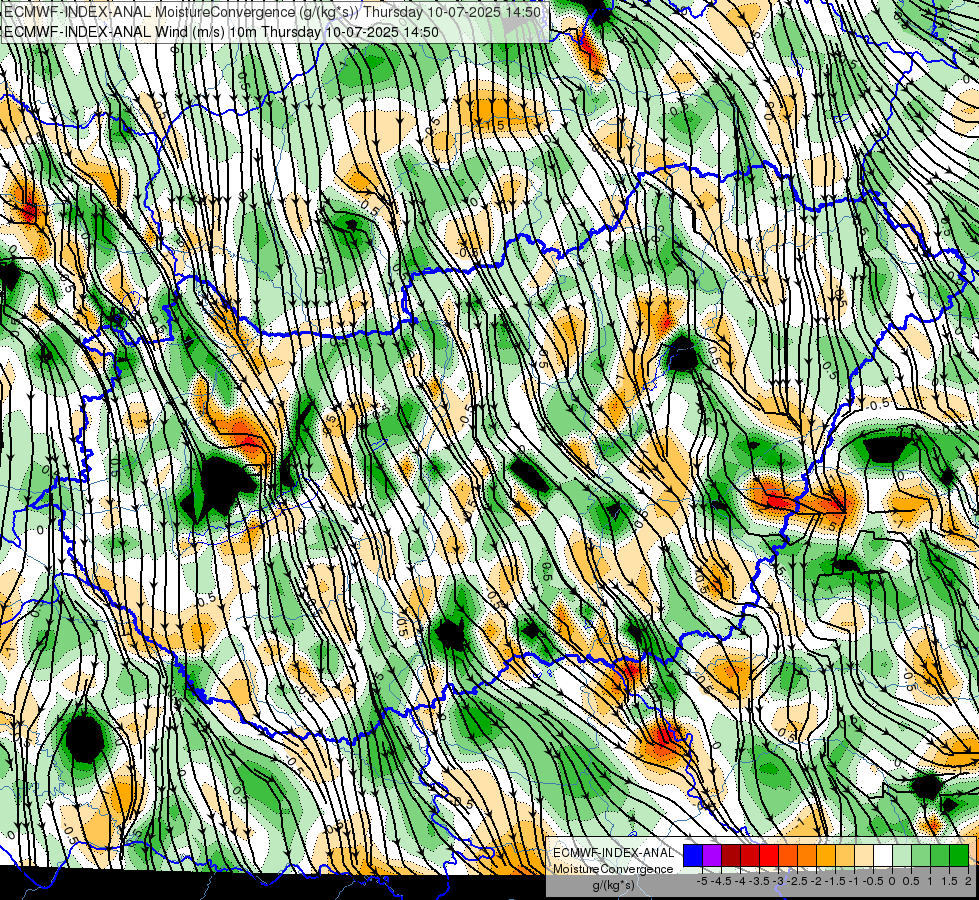Click the -3.5 tick label on legend

759,881
